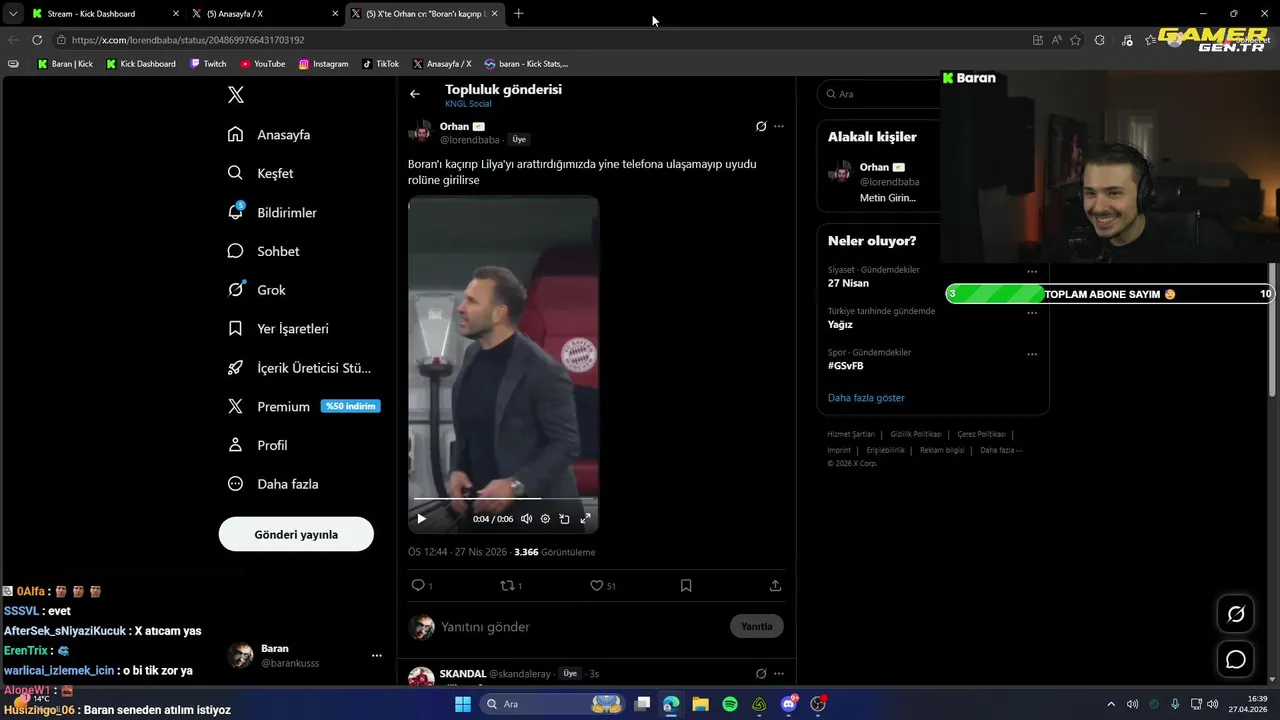Open Baran | Kick bookmark

(x=65, y=64)
